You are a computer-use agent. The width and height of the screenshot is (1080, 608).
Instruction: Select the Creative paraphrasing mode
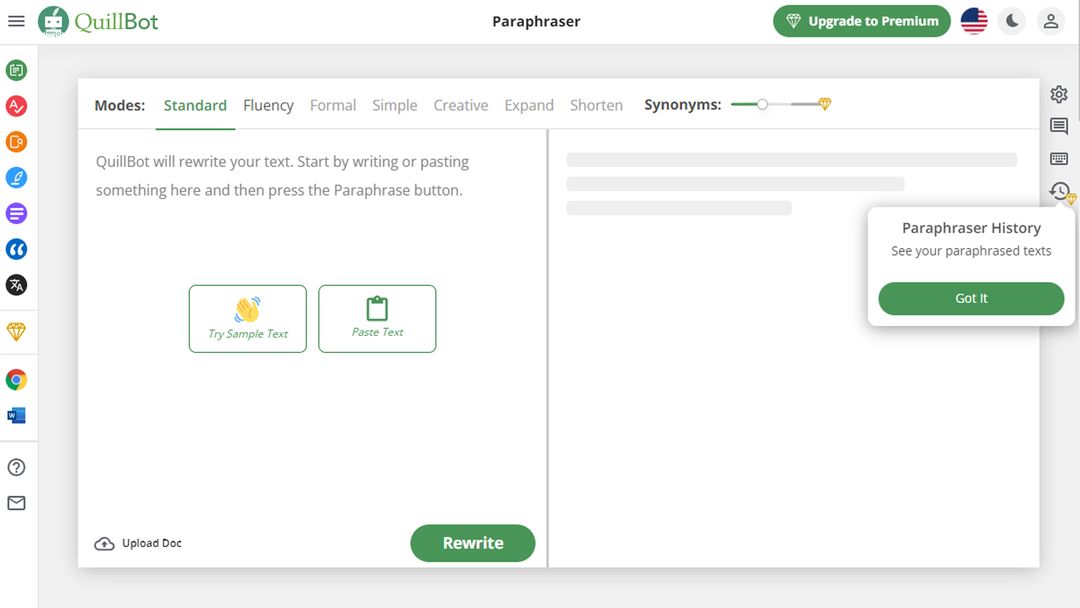click(x=460, y=105)
